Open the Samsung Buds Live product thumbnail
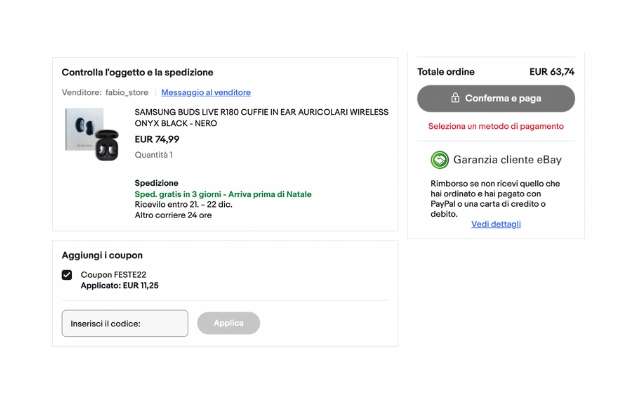The width and height of the screenshot is (640, 400). click(92, 134)
